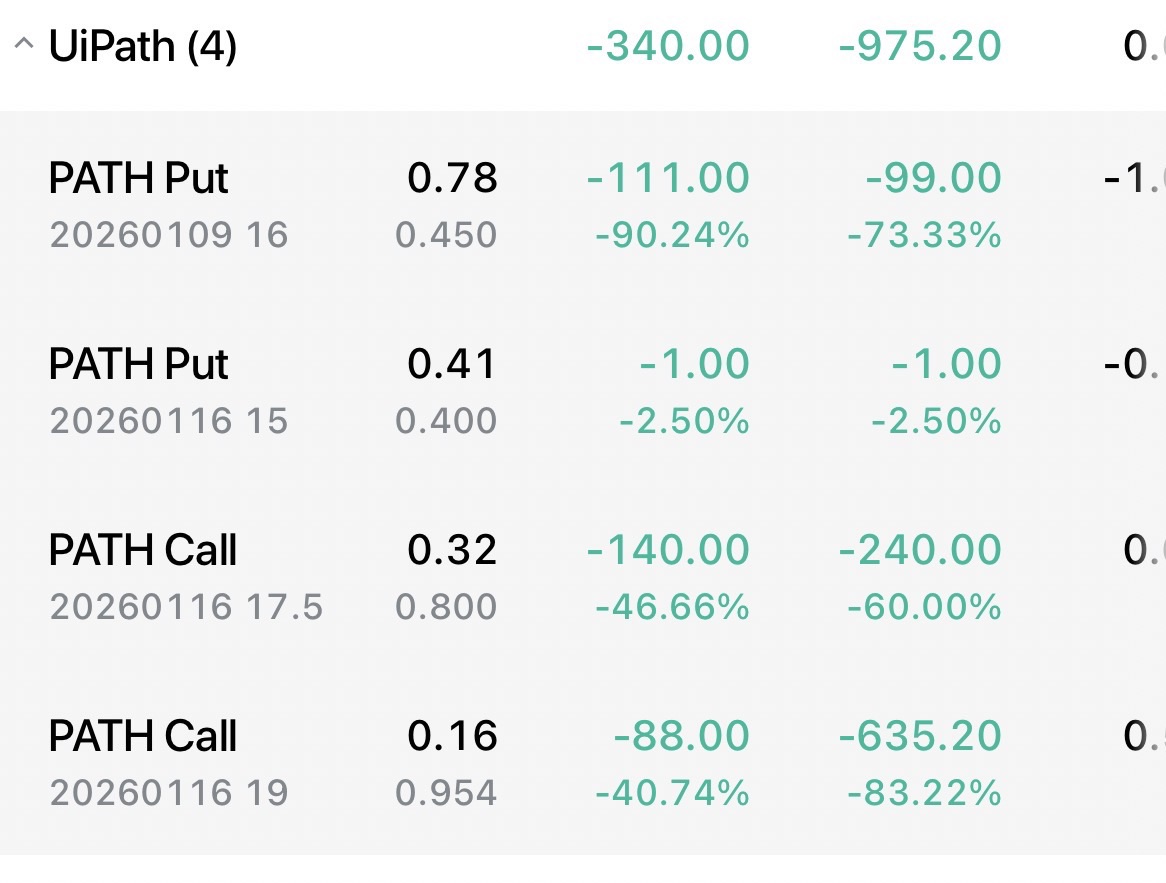Click the -240.00 loss amount
1166x883 pixels.
[919, 550]
